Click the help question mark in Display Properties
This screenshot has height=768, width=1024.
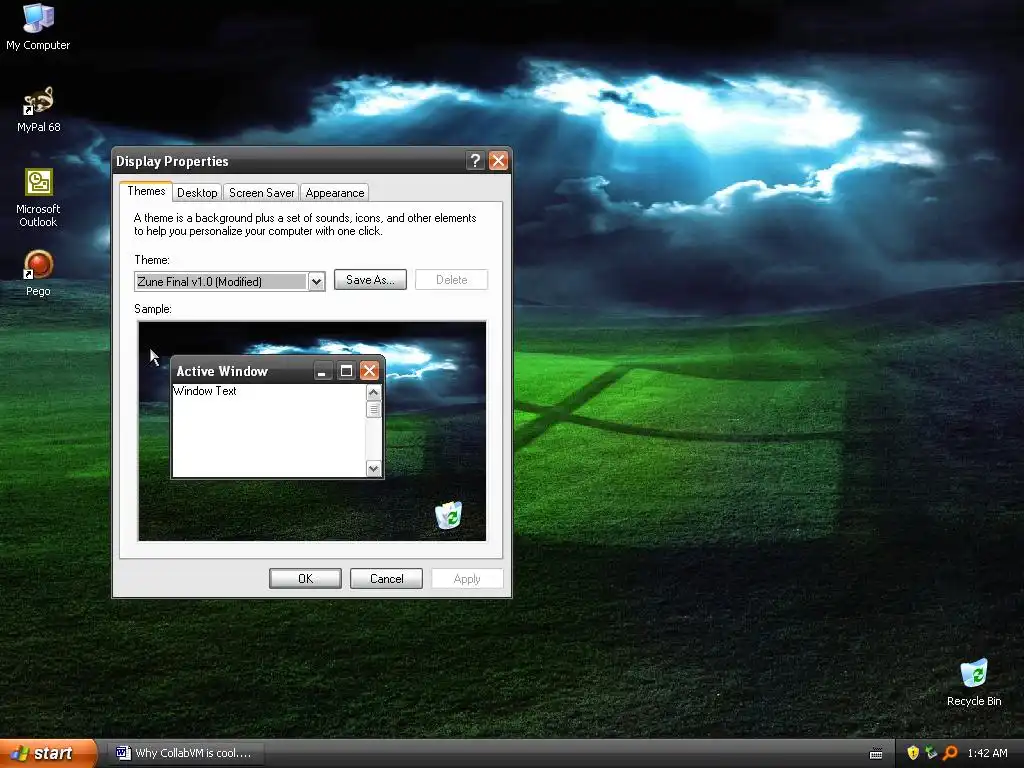coord(475,161)
